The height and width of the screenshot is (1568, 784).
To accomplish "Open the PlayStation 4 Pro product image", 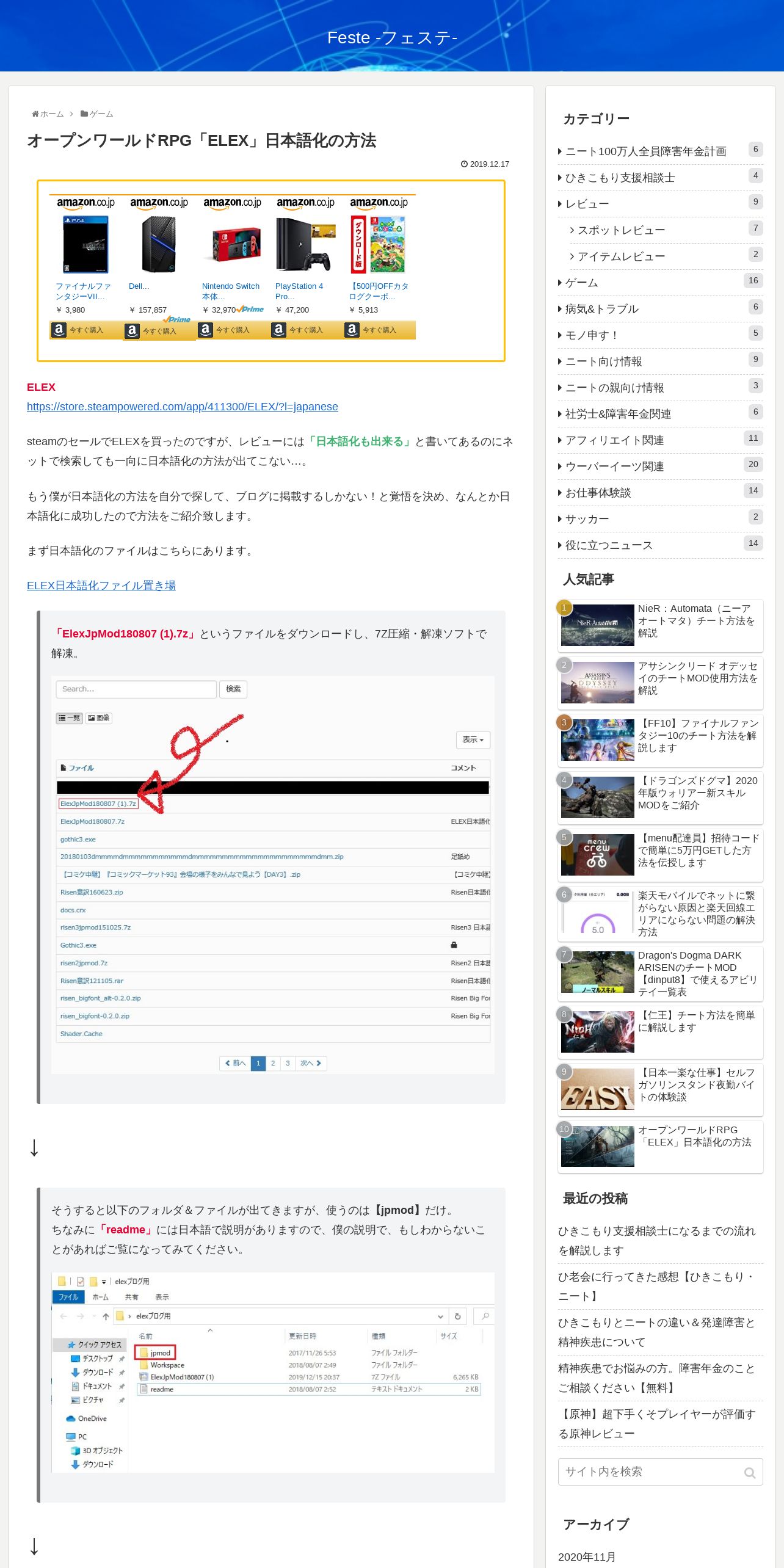I will pos(306,244).
